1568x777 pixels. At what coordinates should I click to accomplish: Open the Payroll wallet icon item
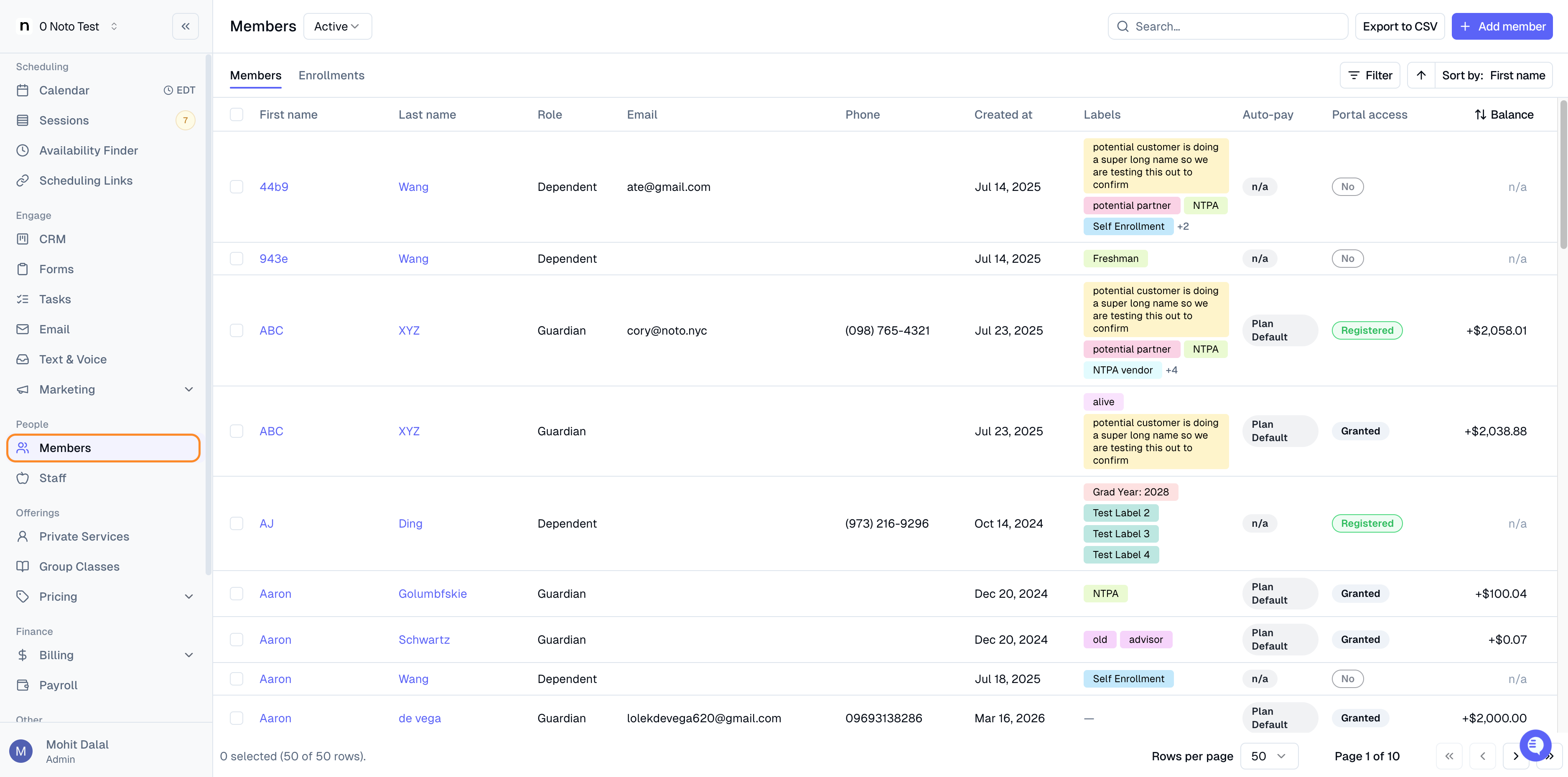tap(23, 685)
